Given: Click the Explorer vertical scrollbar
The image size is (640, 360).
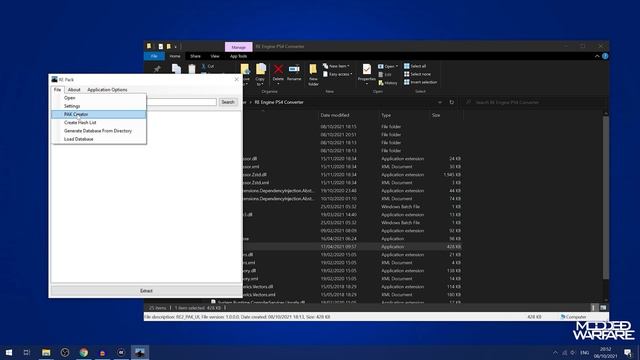Looking at the screenshot, I should pos(606,198).
